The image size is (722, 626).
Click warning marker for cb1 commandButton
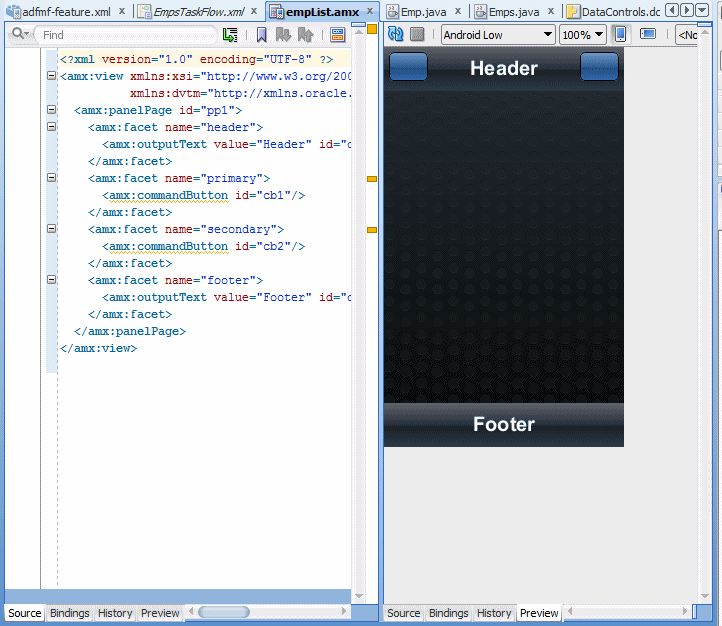(x=372, y=179)
